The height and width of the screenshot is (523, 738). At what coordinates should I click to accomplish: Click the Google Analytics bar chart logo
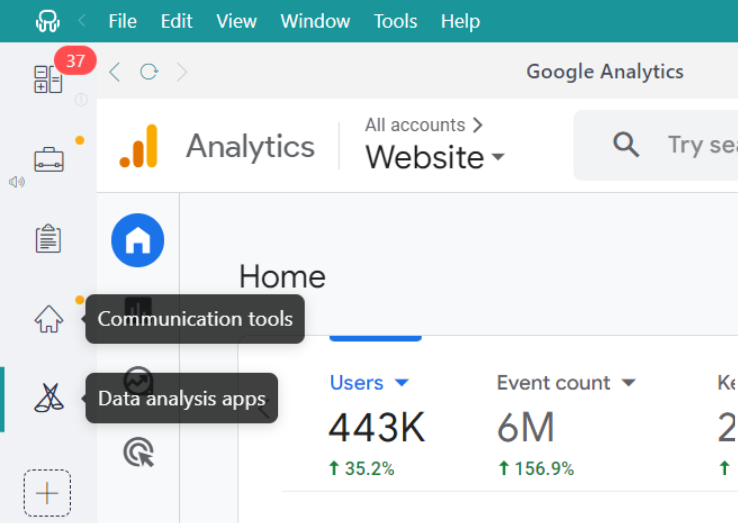(x=138, y=145)
